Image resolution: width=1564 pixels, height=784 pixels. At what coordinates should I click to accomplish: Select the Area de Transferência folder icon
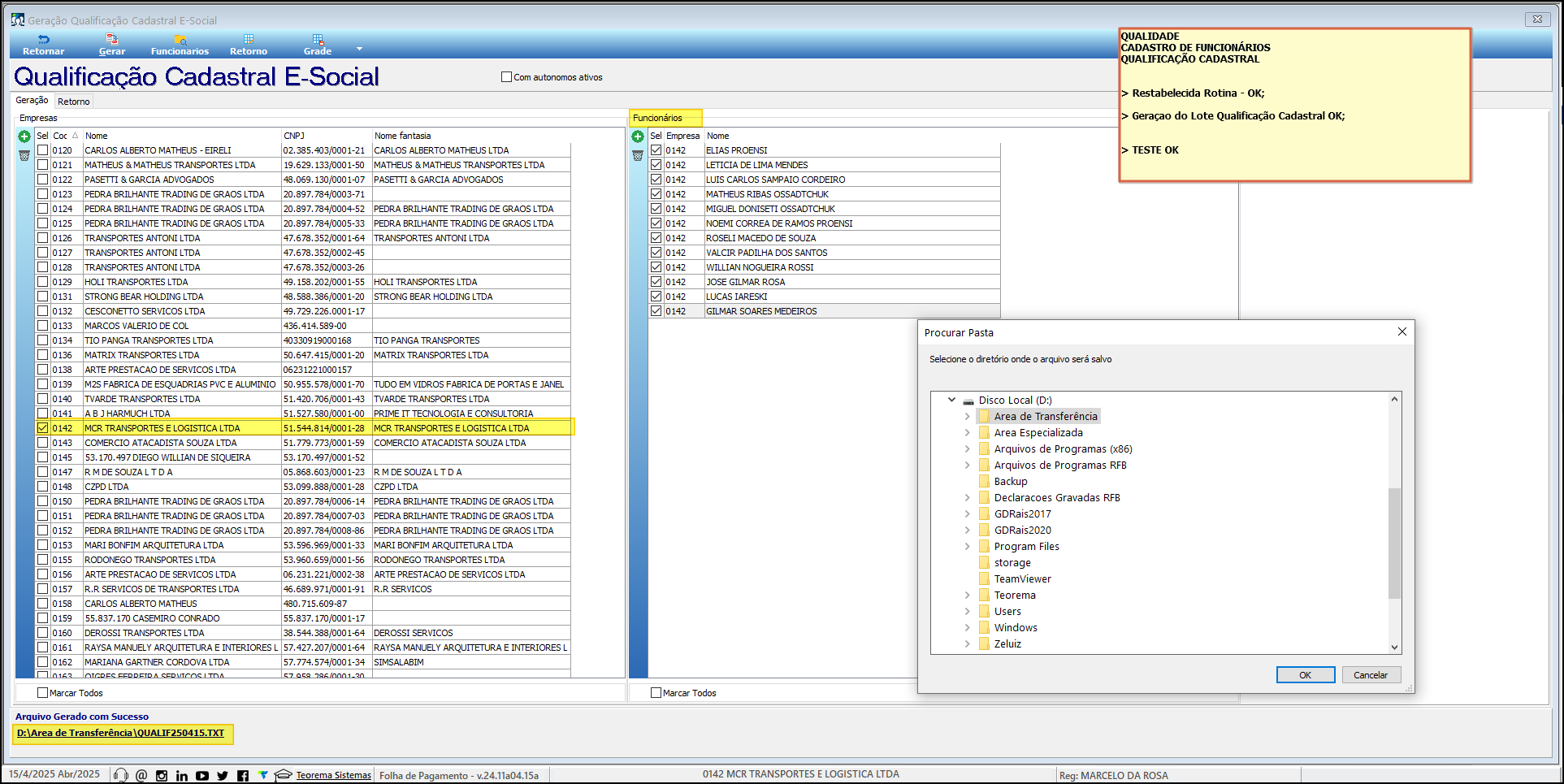pos(984,416)
